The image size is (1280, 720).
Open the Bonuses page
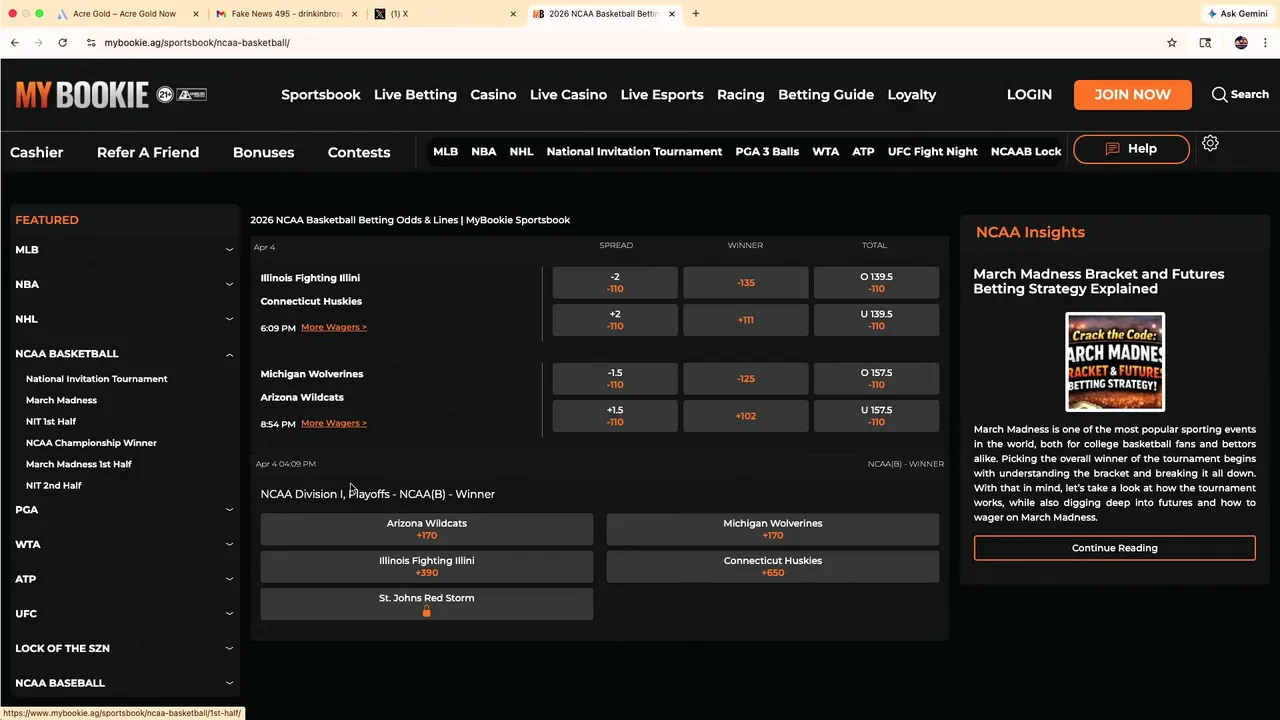tap(263, 152)
